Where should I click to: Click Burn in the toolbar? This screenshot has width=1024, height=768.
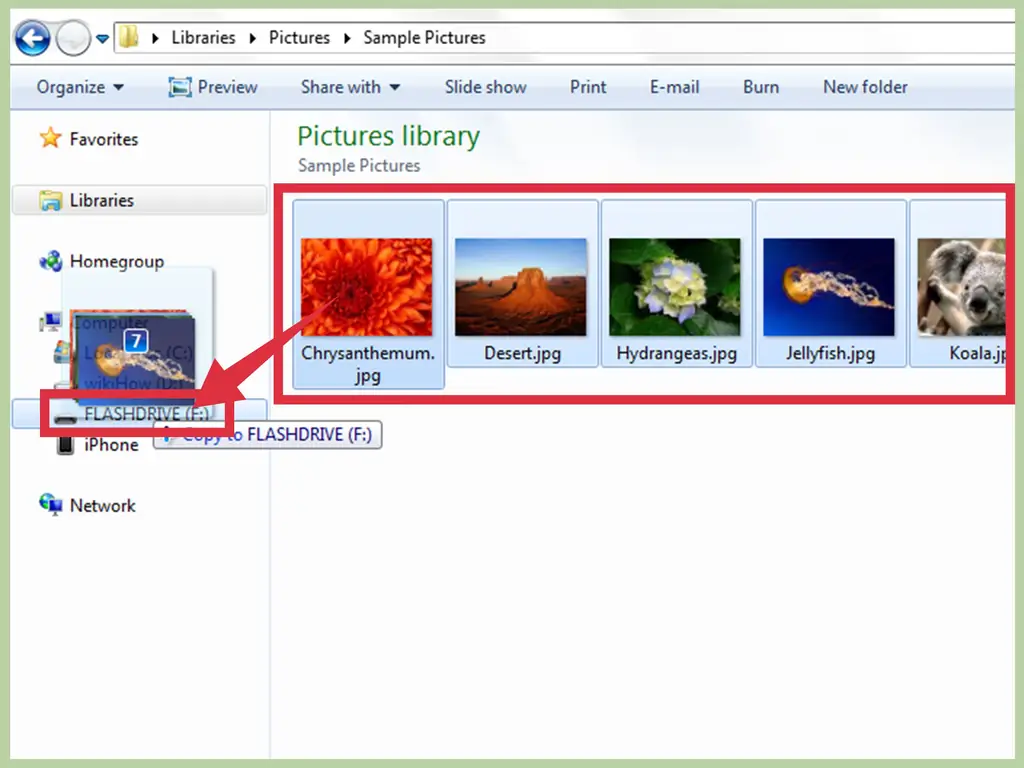pyautogui.click(x=761, y=87)
